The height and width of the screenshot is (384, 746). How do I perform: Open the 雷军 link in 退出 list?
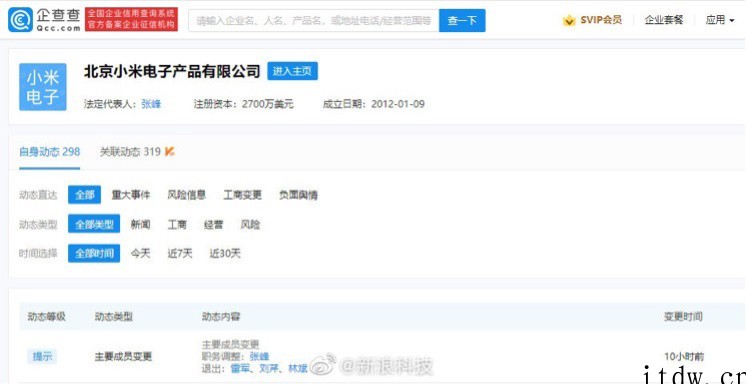coord(240,368)
